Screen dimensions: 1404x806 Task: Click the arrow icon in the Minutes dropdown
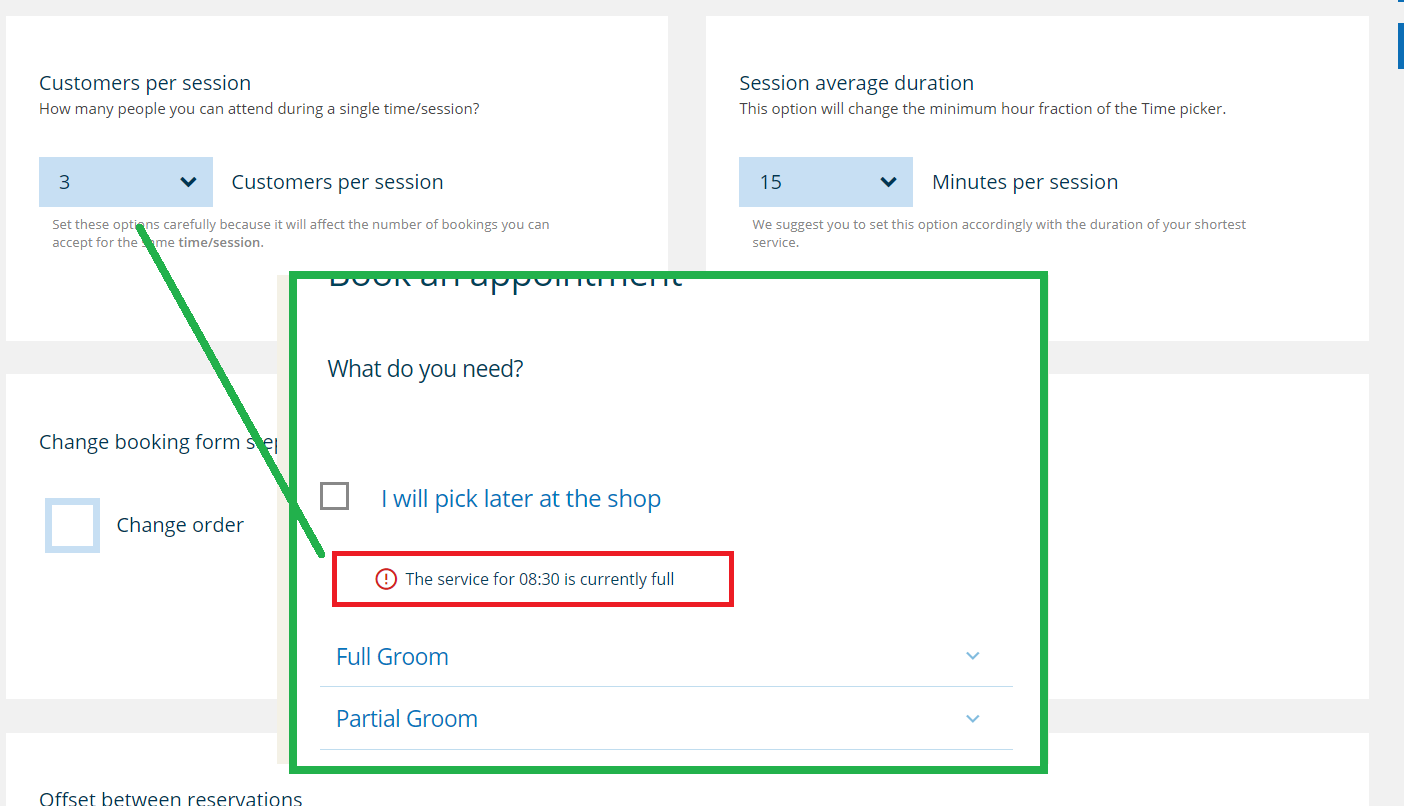point(888,182)
